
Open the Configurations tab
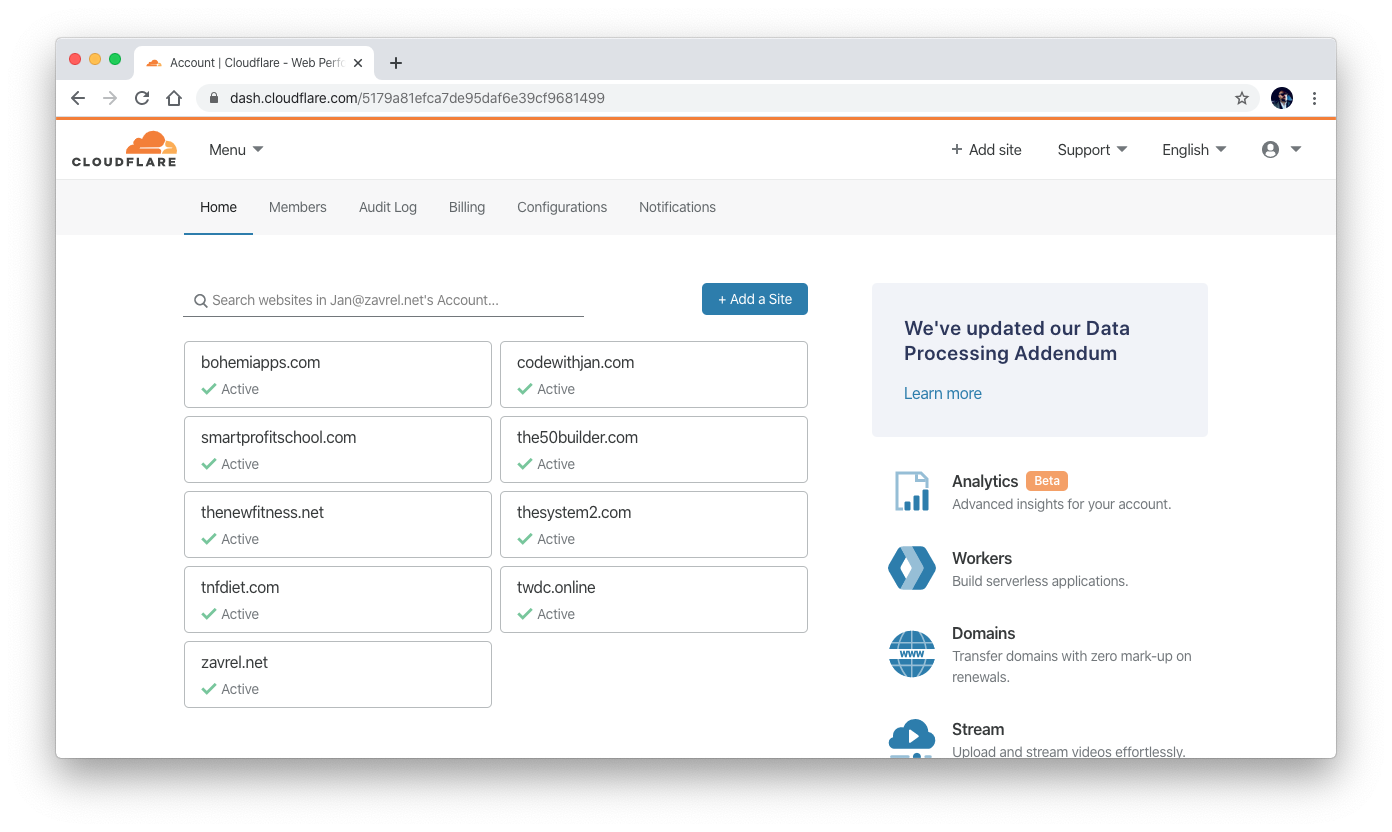point(562,207)
